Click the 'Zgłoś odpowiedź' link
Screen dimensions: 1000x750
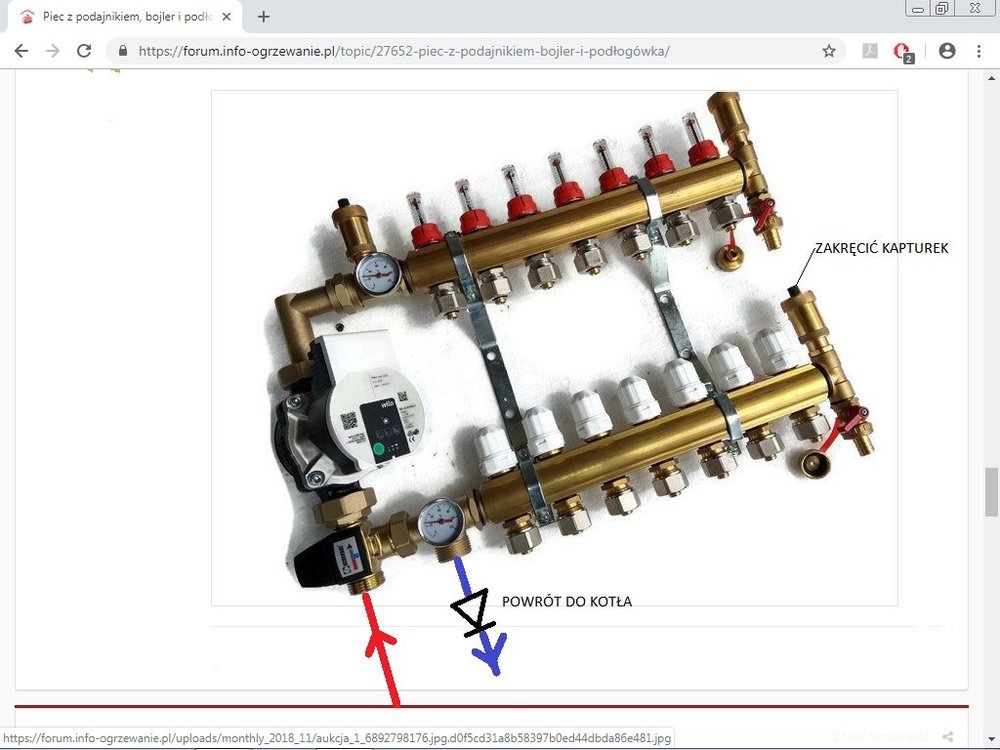(x=880, y=738)
